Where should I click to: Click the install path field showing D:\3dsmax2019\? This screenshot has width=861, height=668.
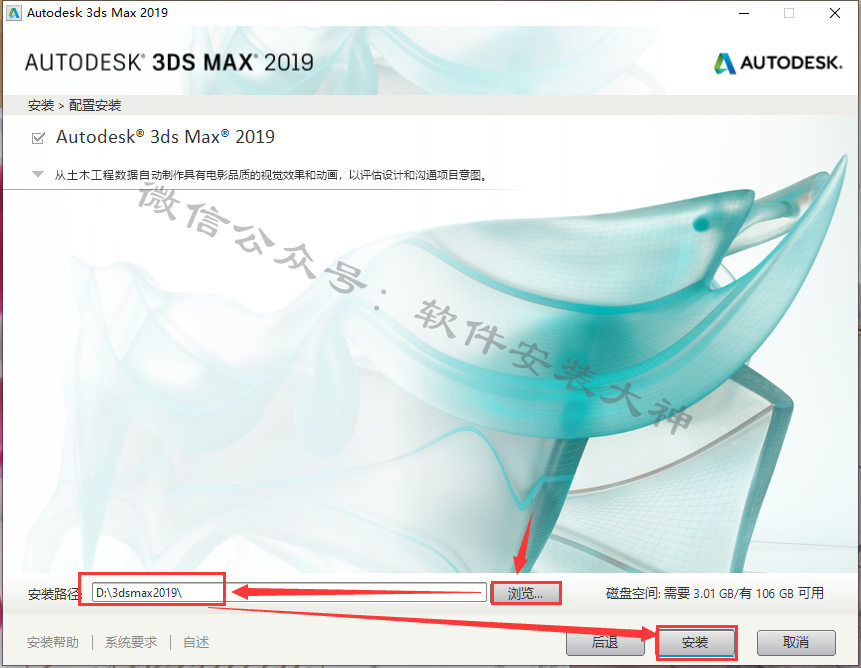point(289,593)
